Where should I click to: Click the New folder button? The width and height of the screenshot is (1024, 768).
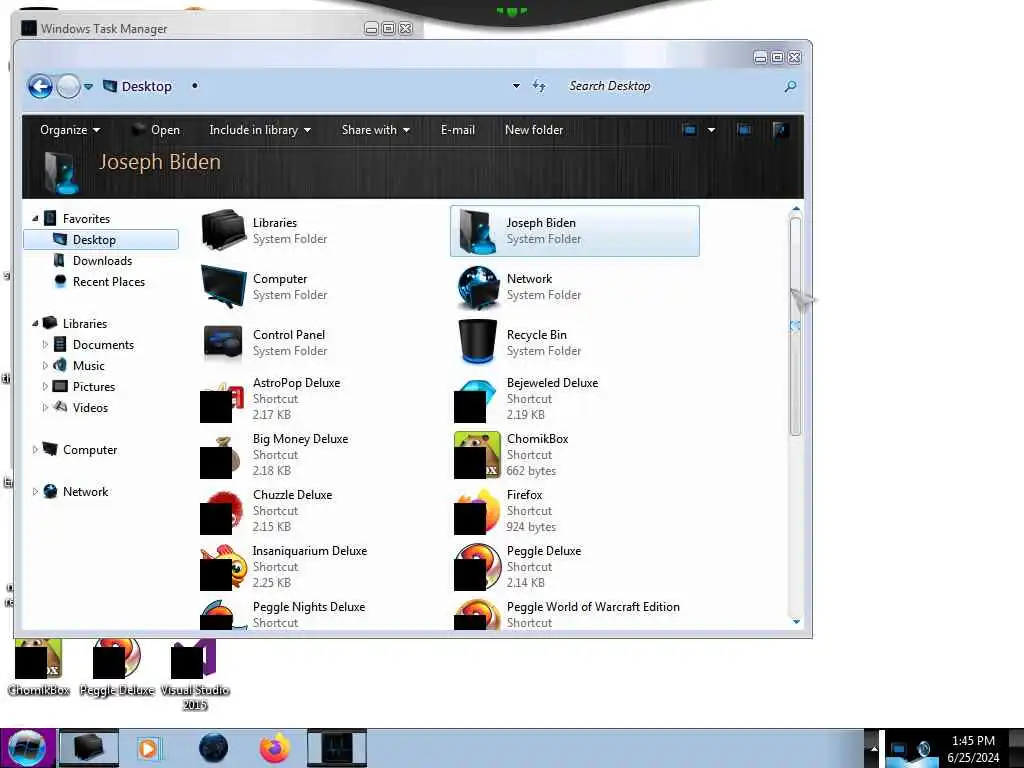pos(534,129)
